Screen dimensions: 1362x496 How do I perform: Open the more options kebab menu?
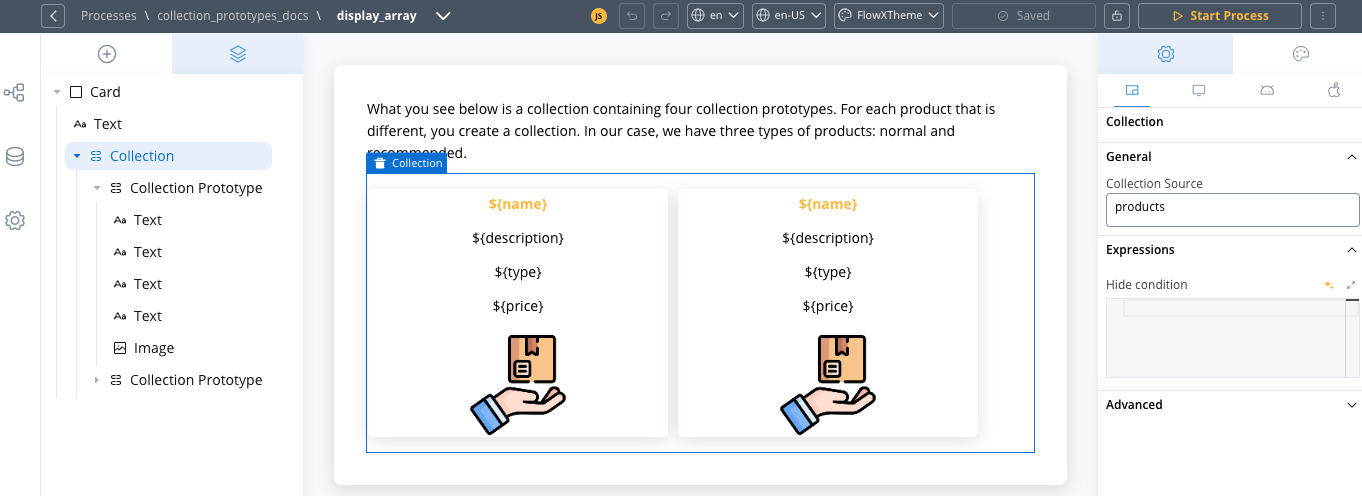(x=1323, y=16)
